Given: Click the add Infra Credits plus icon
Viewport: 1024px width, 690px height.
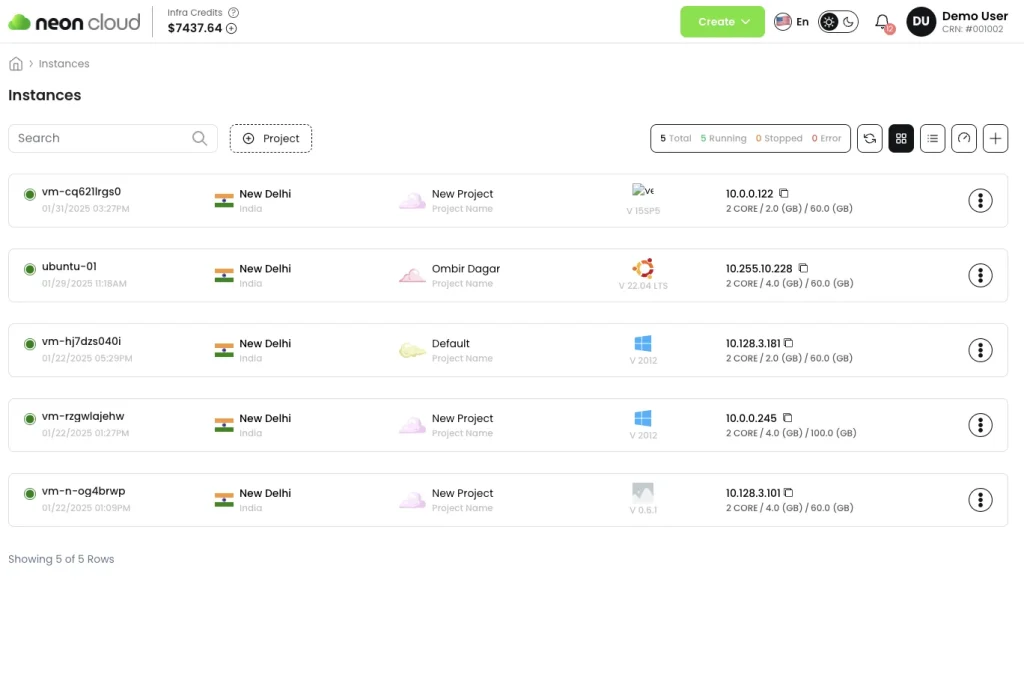Looking at the screenshot, I should point(231,29).
